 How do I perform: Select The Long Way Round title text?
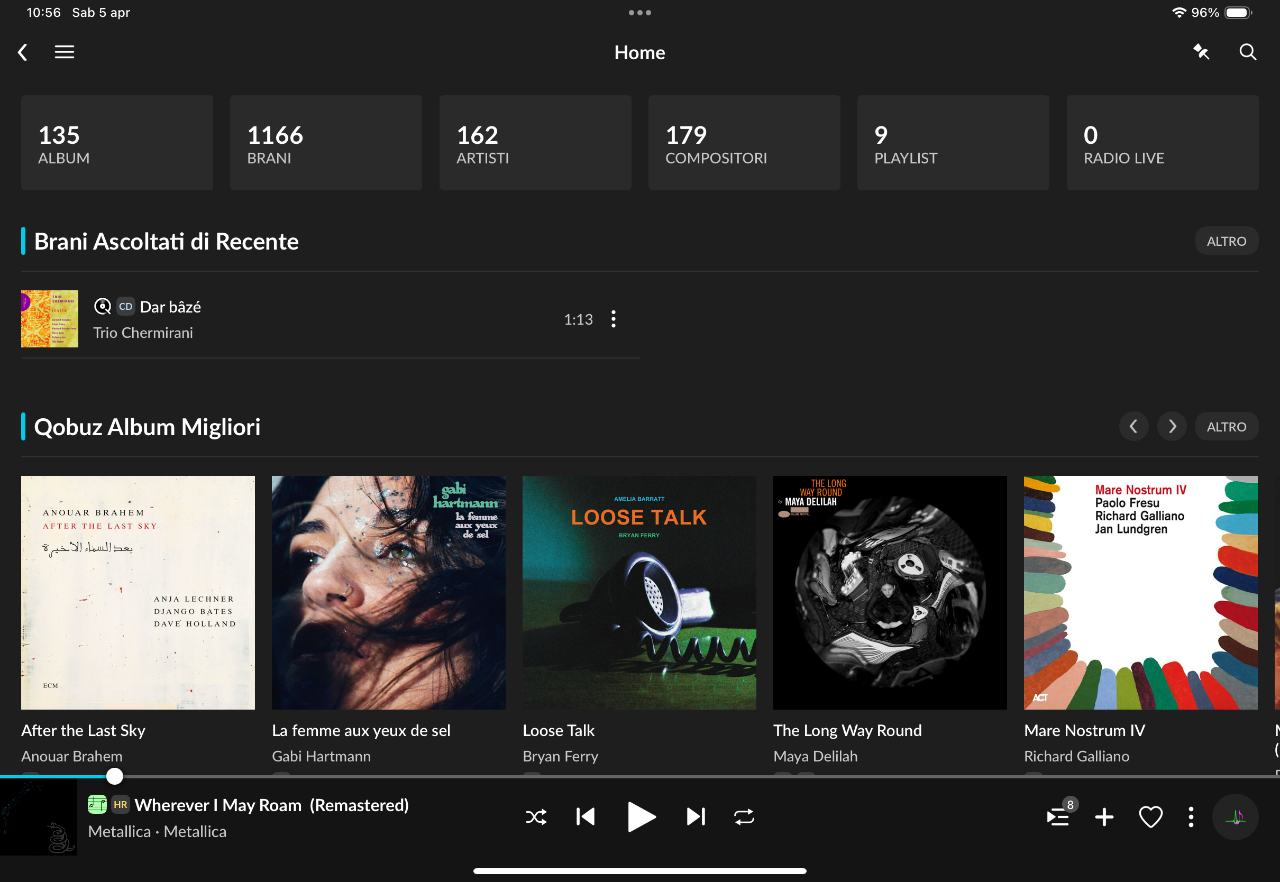pyautogui.click(x=847, y=731)
